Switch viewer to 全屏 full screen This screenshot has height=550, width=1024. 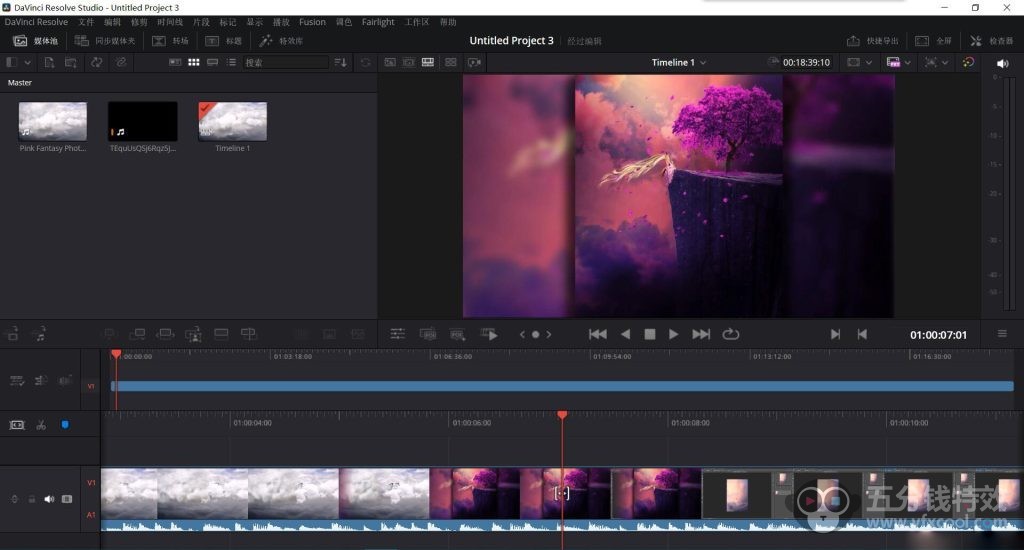click(933, 40)
